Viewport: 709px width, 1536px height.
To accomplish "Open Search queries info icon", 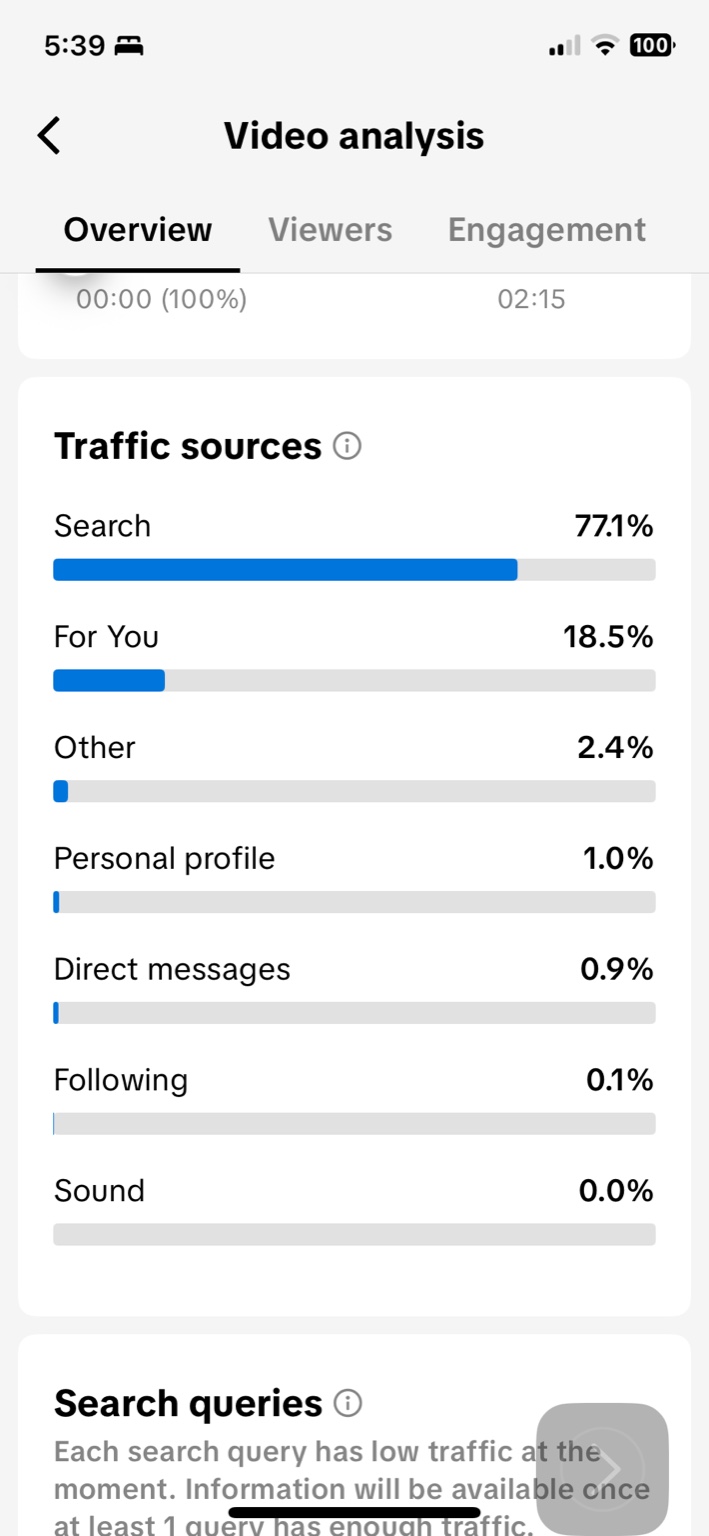I will 347,1404.
